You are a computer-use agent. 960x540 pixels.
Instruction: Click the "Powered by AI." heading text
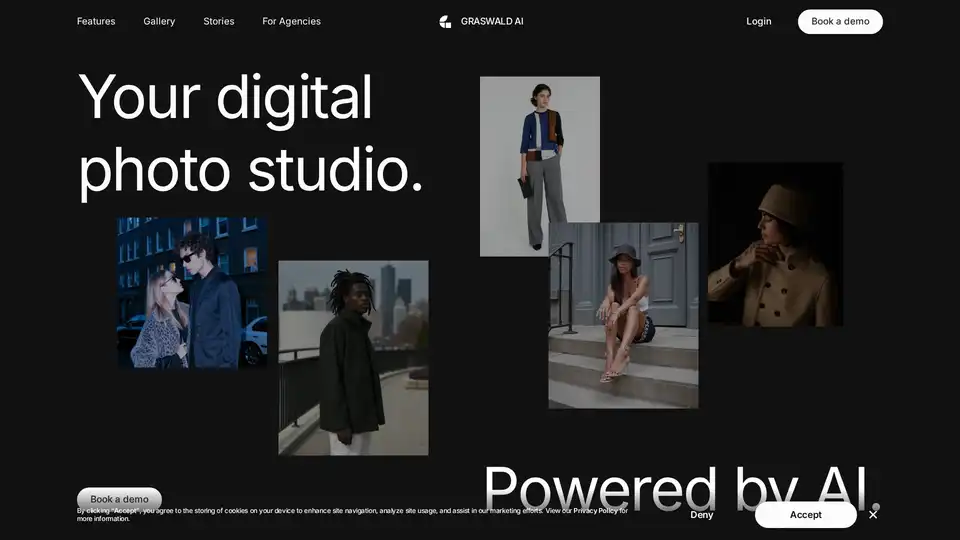[x=682, y=488]
